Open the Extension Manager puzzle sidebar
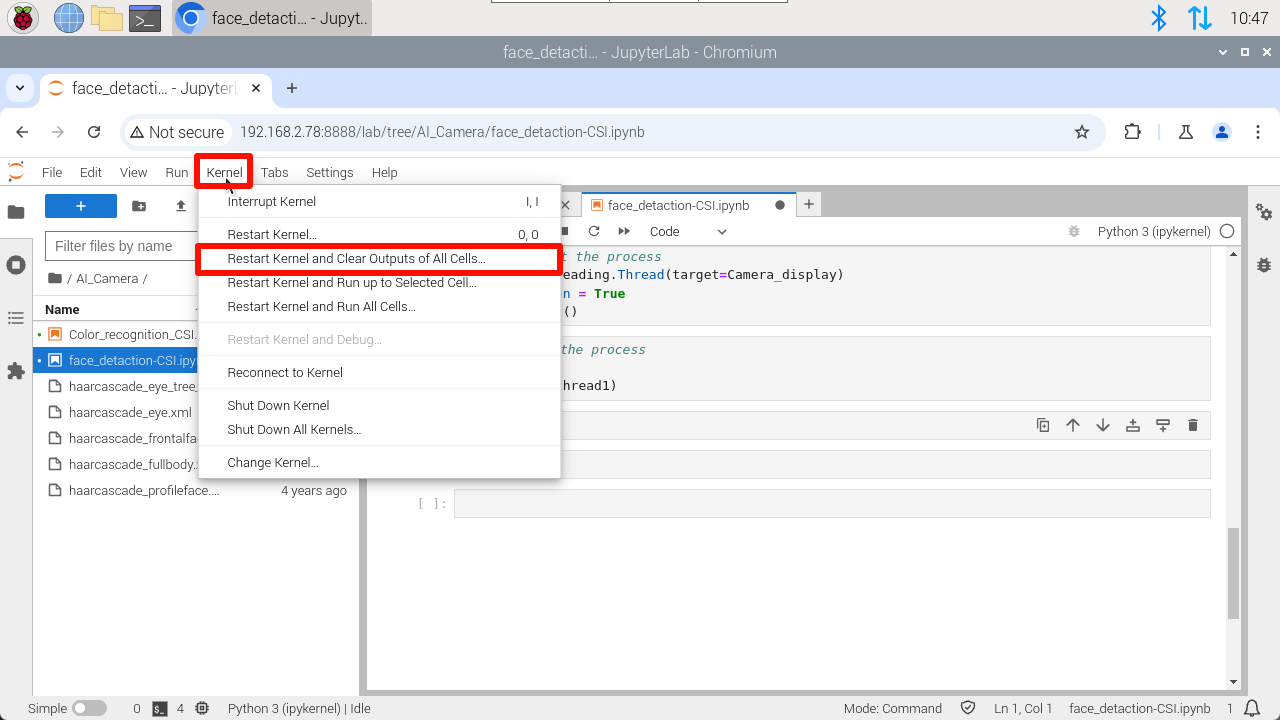1280x720 pixels. pyautogui.click(x=16, y=371)
